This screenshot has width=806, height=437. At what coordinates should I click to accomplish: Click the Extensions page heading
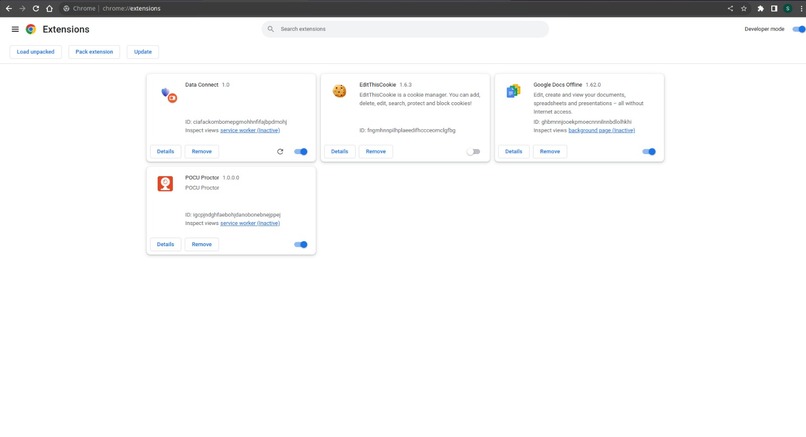coord(66,29)
